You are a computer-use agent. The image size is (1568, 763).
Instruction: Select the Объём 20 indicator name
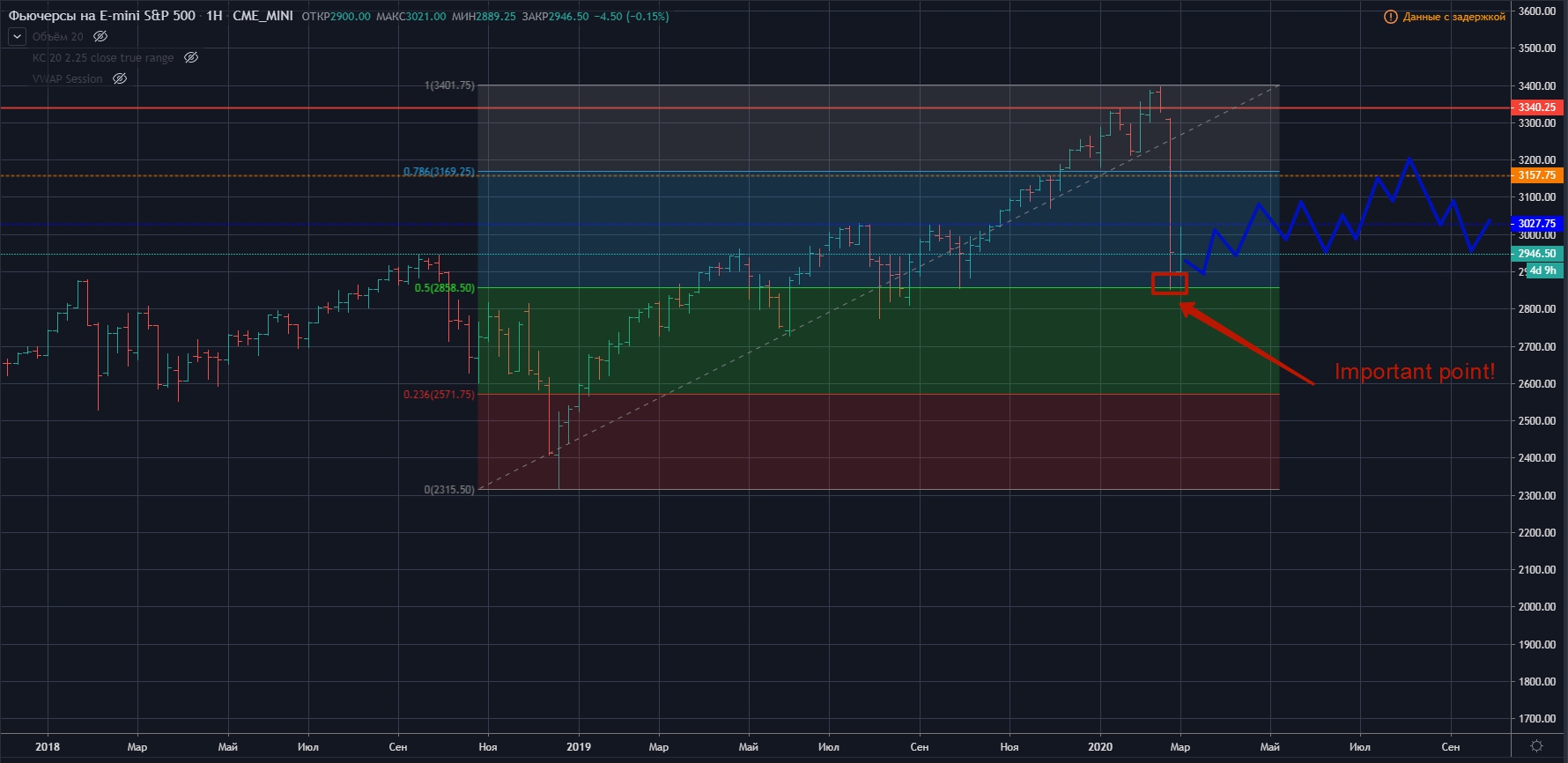tap(58, 37)
